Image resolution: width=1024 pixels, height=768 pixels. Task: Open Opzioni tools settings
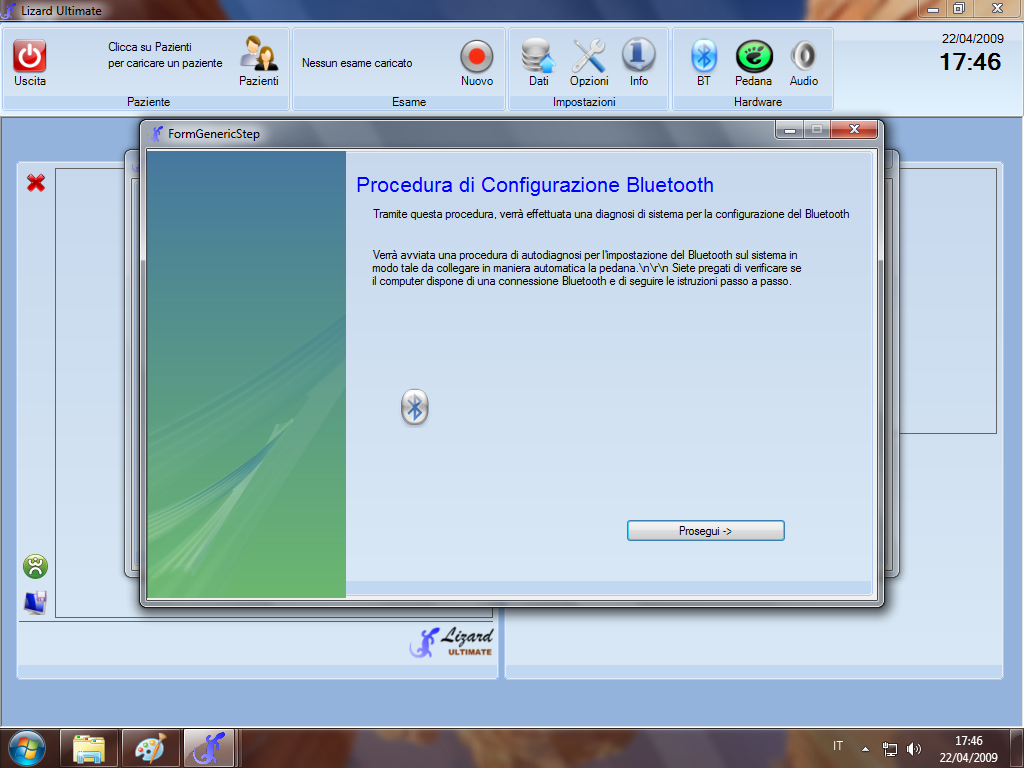pos(589,56)
